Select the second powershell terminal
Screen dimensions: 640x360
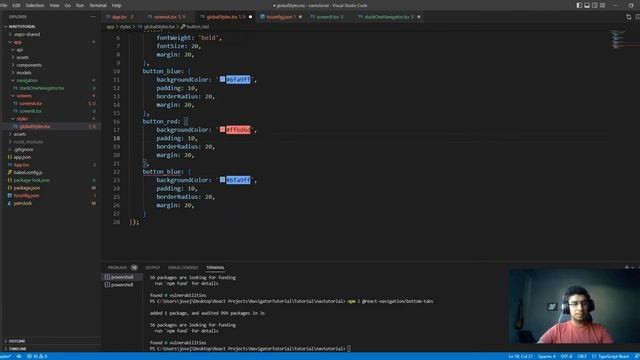click(x=122, y=285)
